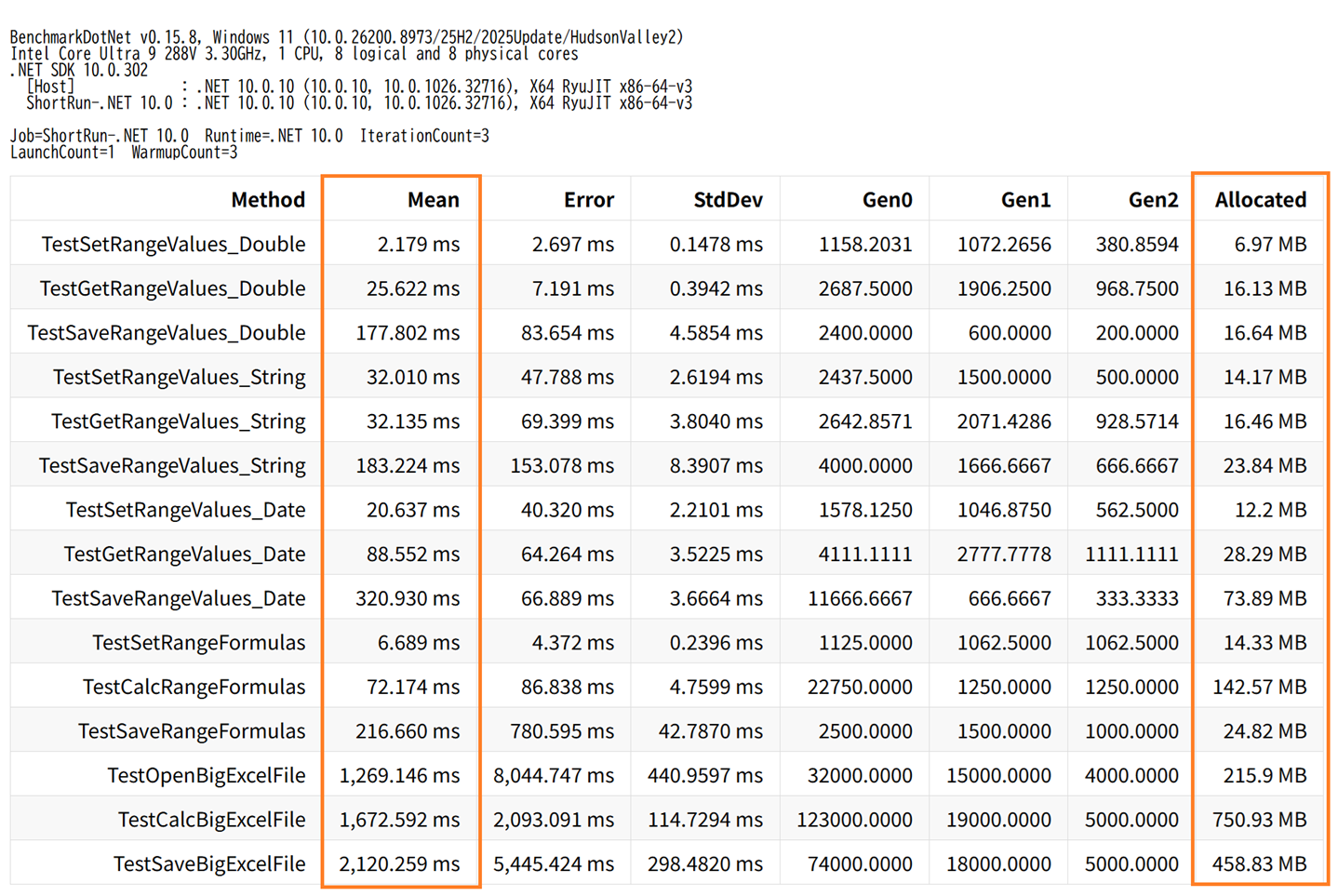Click the 2,120.259 ms mean value
This screenshot has height=896, width=1338.
(x=399, y=863)
